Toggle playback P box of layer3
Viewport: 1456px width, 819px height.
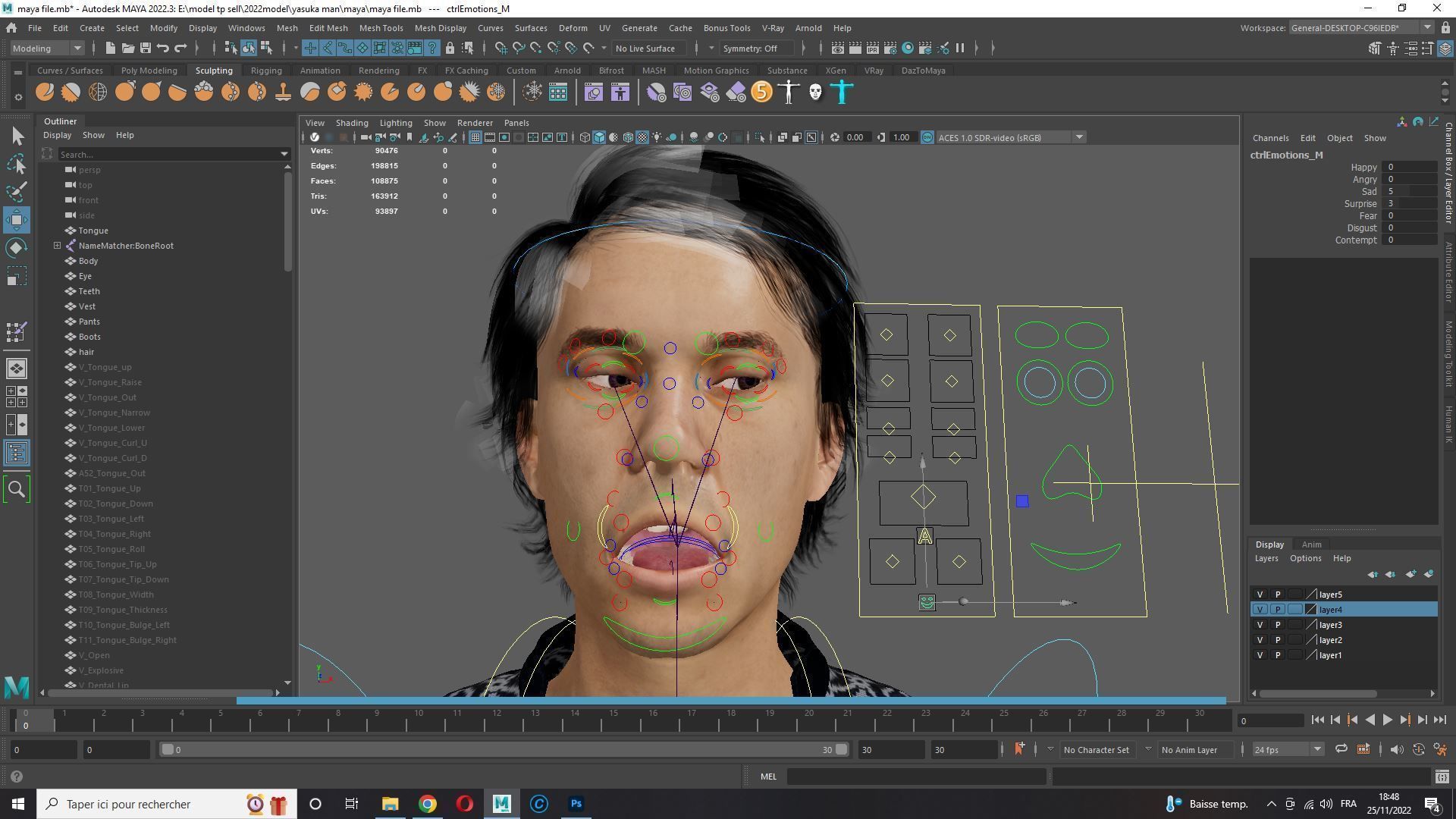pyautogui.click(x=1278, y=625)
